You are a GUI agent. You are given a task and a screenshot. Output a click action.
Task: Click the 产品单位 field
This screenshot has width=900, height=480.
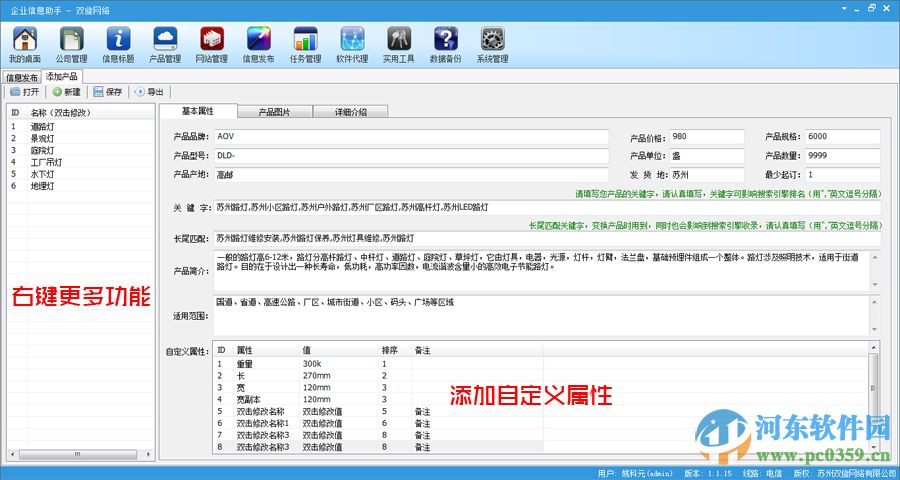tap(707, 156)
